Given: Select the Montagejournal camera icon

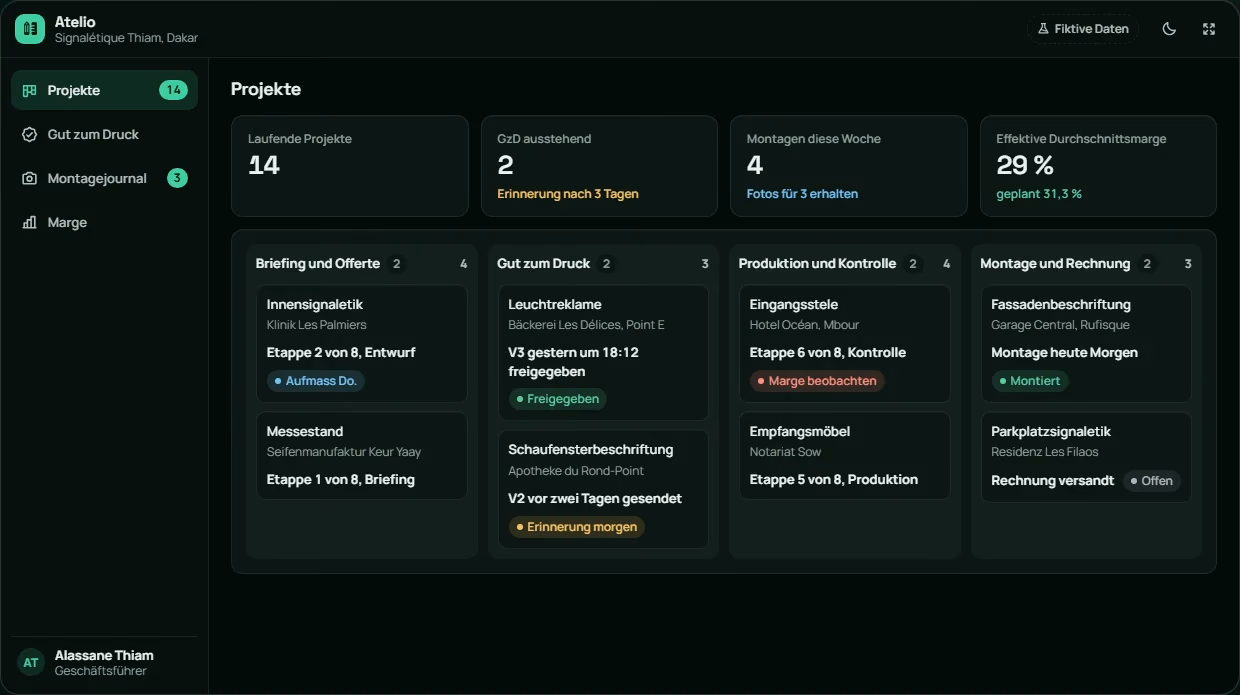Looking at the screenshot, I should point(30,178).
